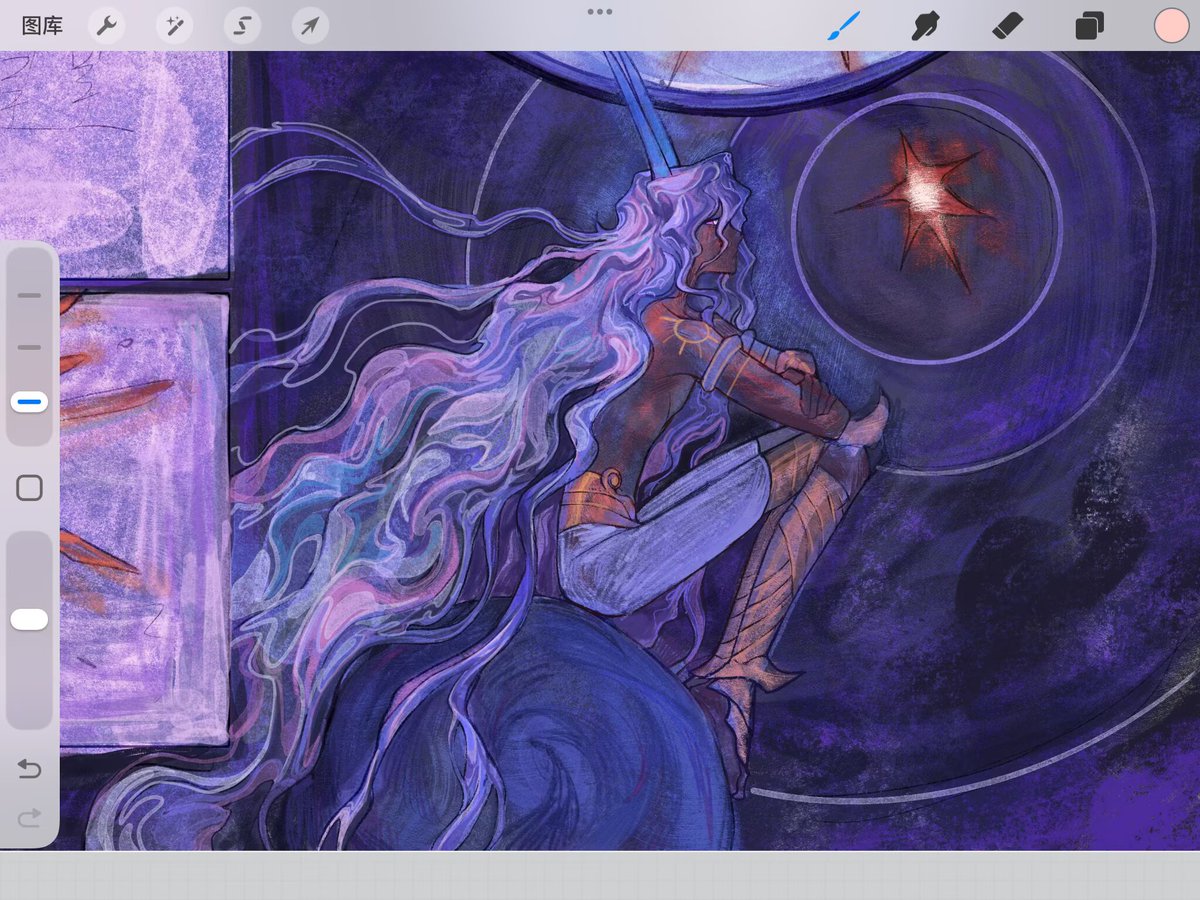Open the Adjustments magic wand menu
This screenshot has width=1200, height=900.
(175, 26)
